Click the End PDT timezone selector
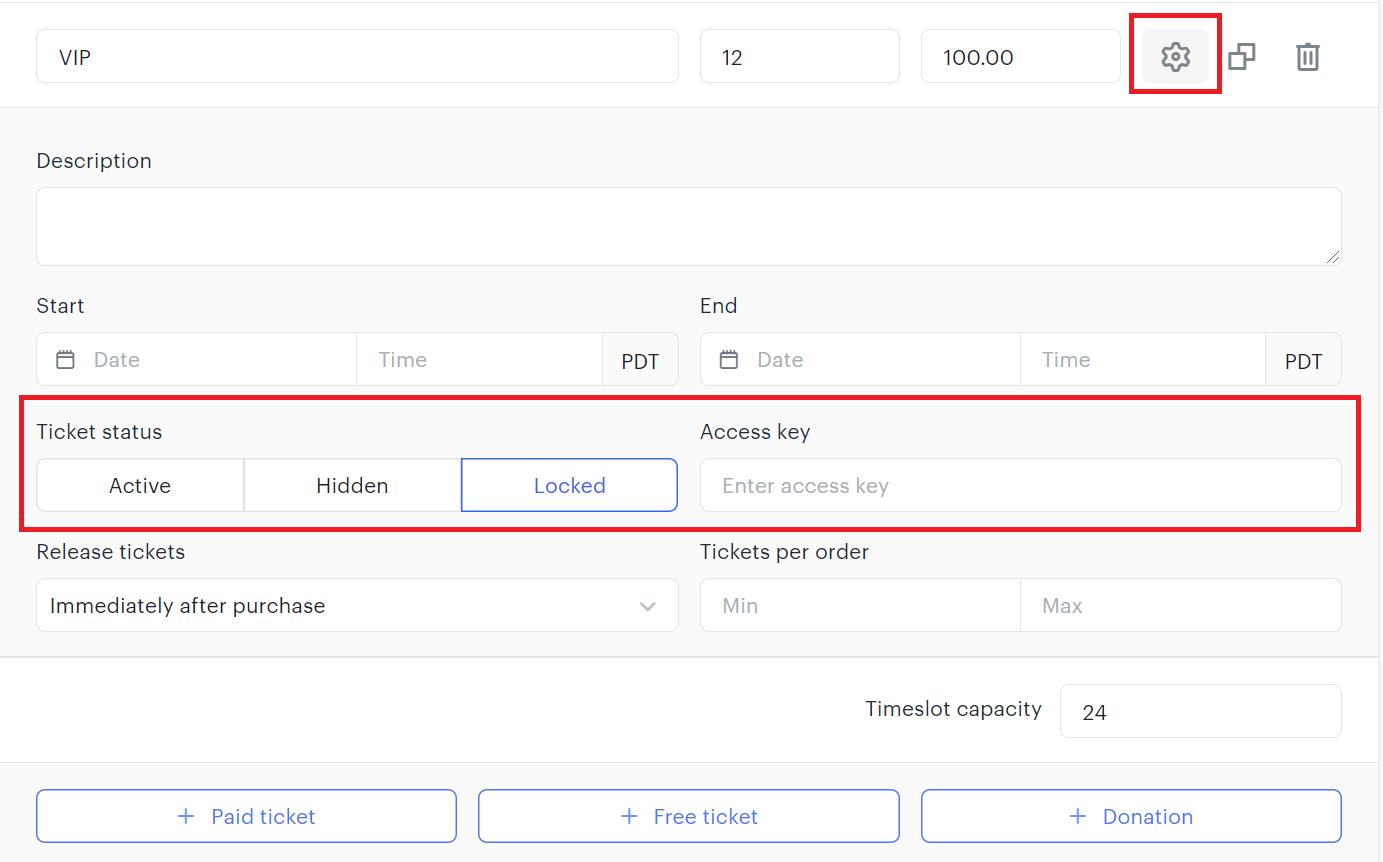The width and height of the screenshot is (1383, 862). [1303, 361]
